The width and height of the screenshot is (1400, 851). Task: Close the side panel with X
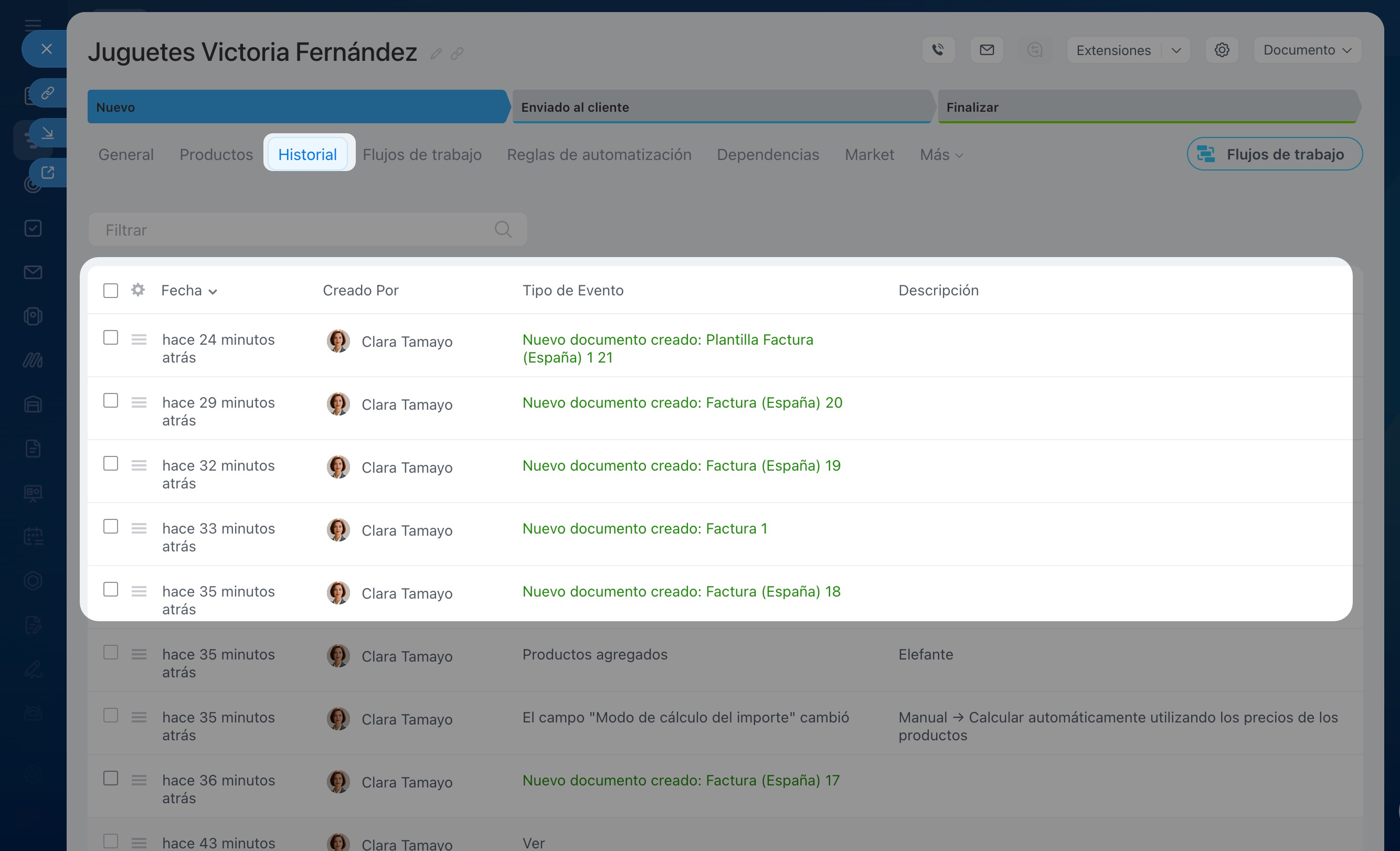[47, 49]
